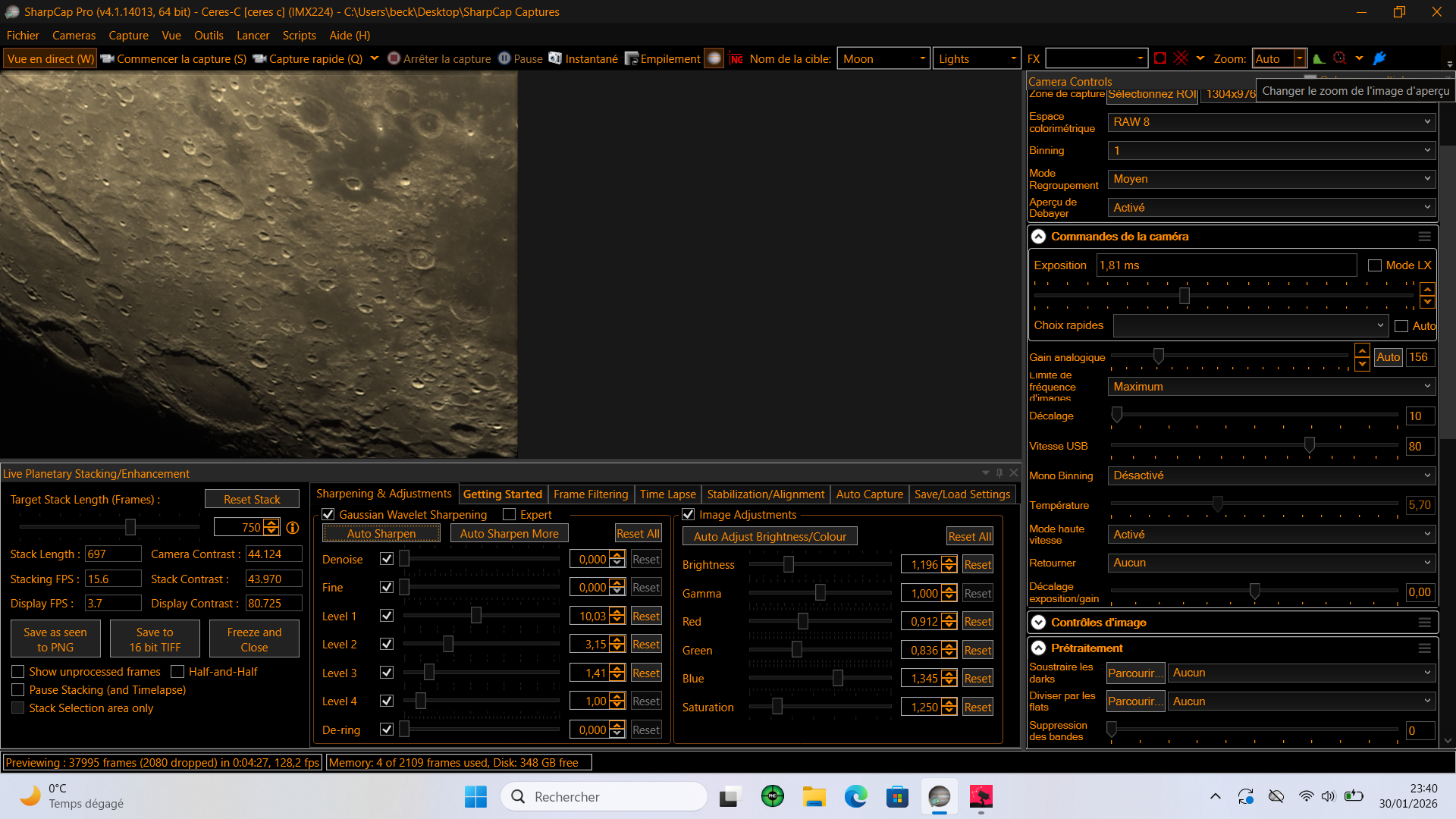Click the blue plug icon in toolbar
Image resolution: width=1456 pixels, height=819 pixels.
(1379, 58)
